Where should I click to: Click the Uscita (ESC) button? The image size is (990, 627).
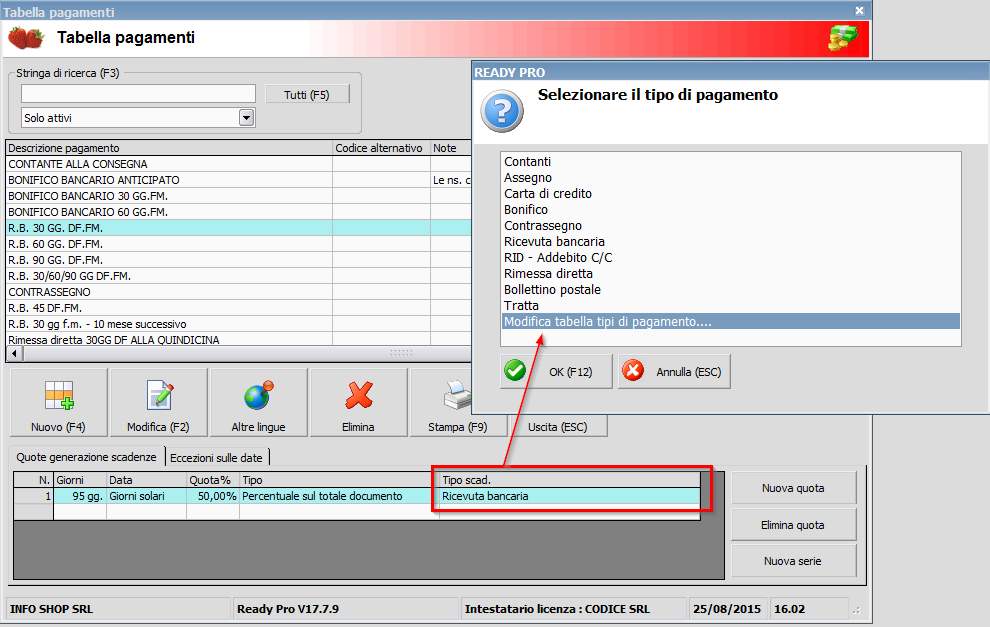[558, 426]
